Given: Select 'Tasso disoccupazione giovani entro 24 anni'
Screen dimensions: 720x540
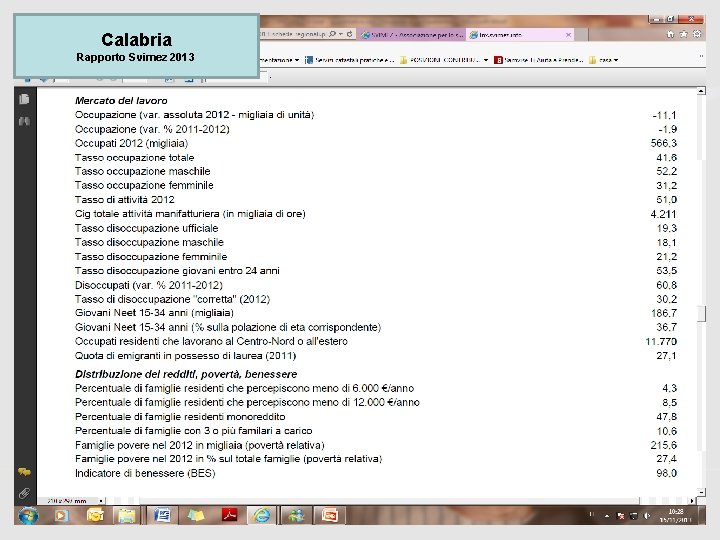Looking at the screenshot, I should click(177, 271).
